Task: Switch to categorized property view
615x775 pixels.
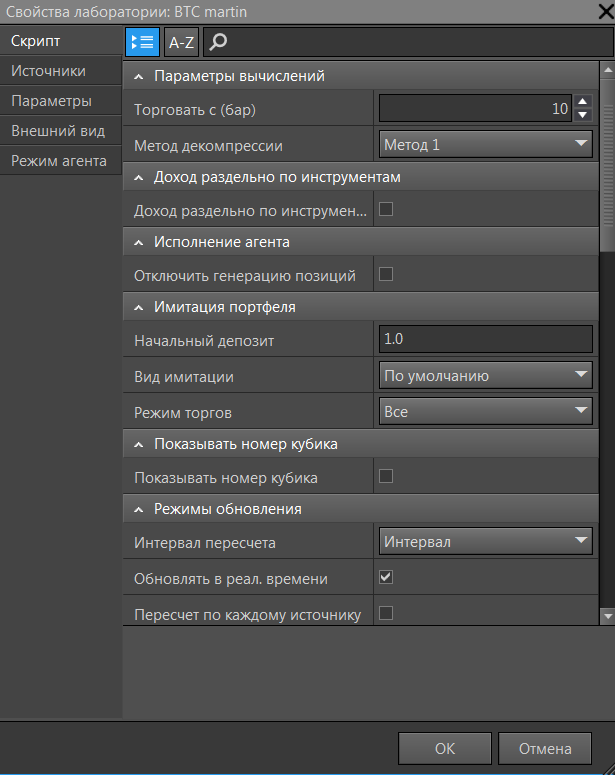Action: point(142,42)
